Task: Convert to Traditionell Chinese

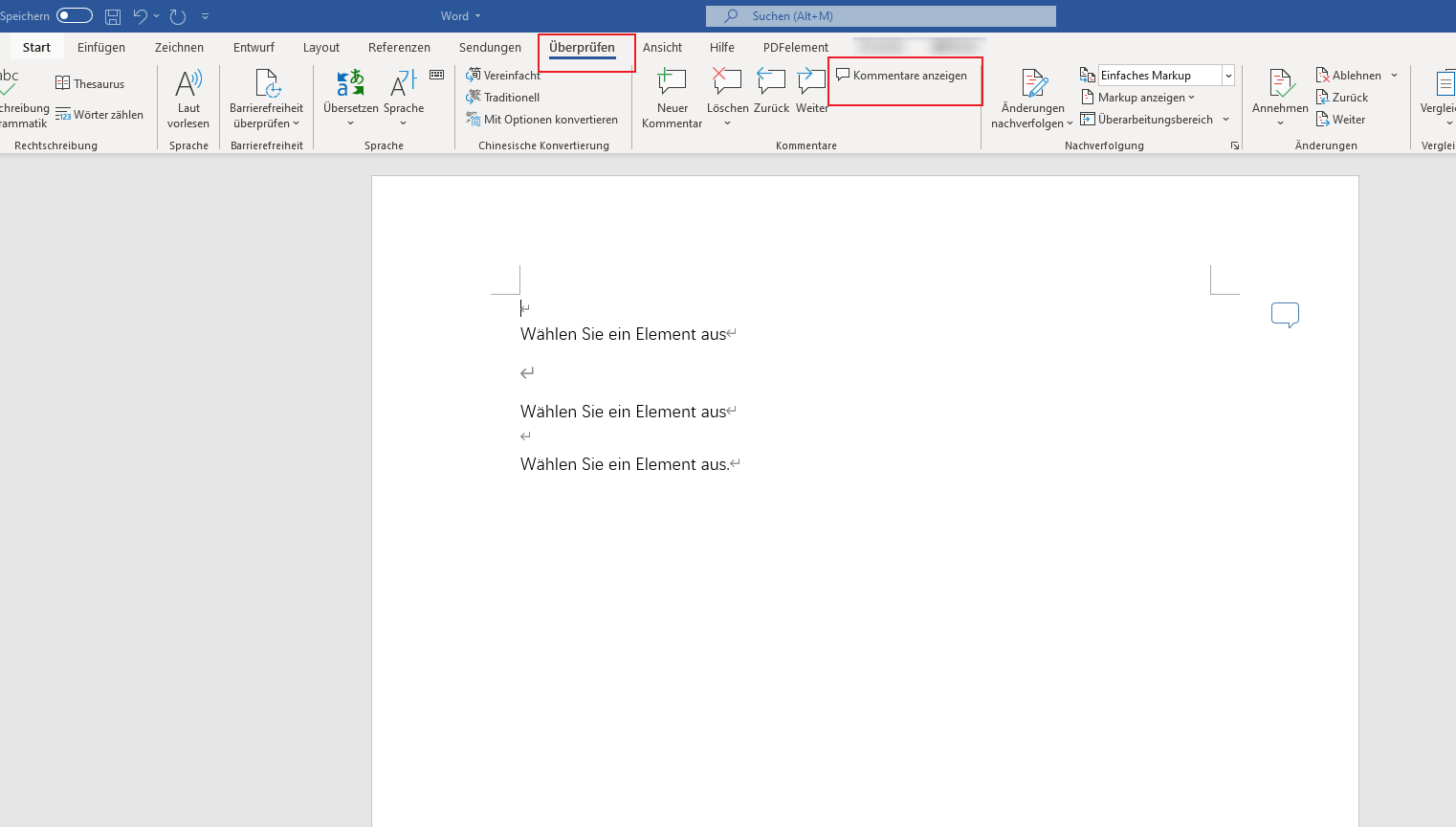Action: 503,97
